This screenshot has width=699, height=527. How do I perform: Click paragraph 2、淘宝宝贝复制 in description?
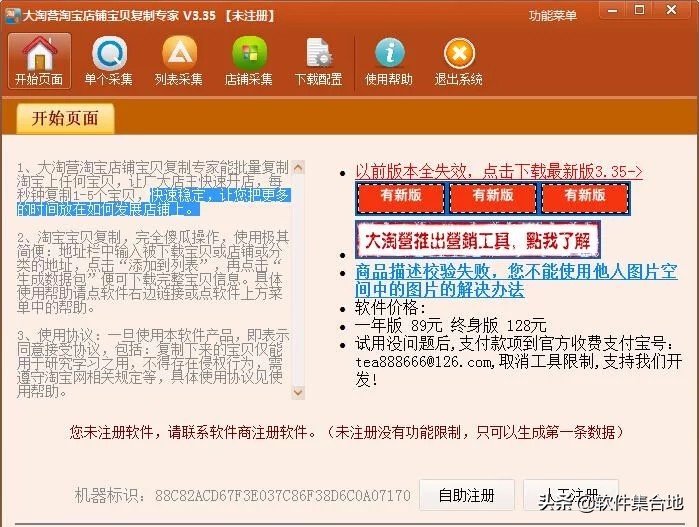coord(153,272)
